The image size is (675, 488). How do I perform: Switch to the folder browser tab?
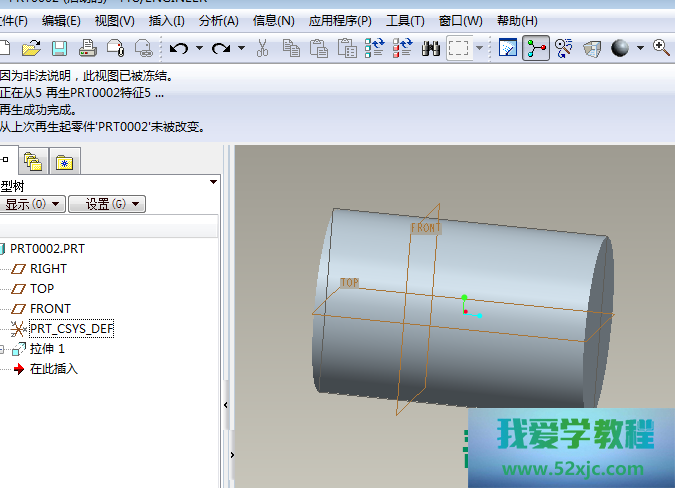click(34, 161)
